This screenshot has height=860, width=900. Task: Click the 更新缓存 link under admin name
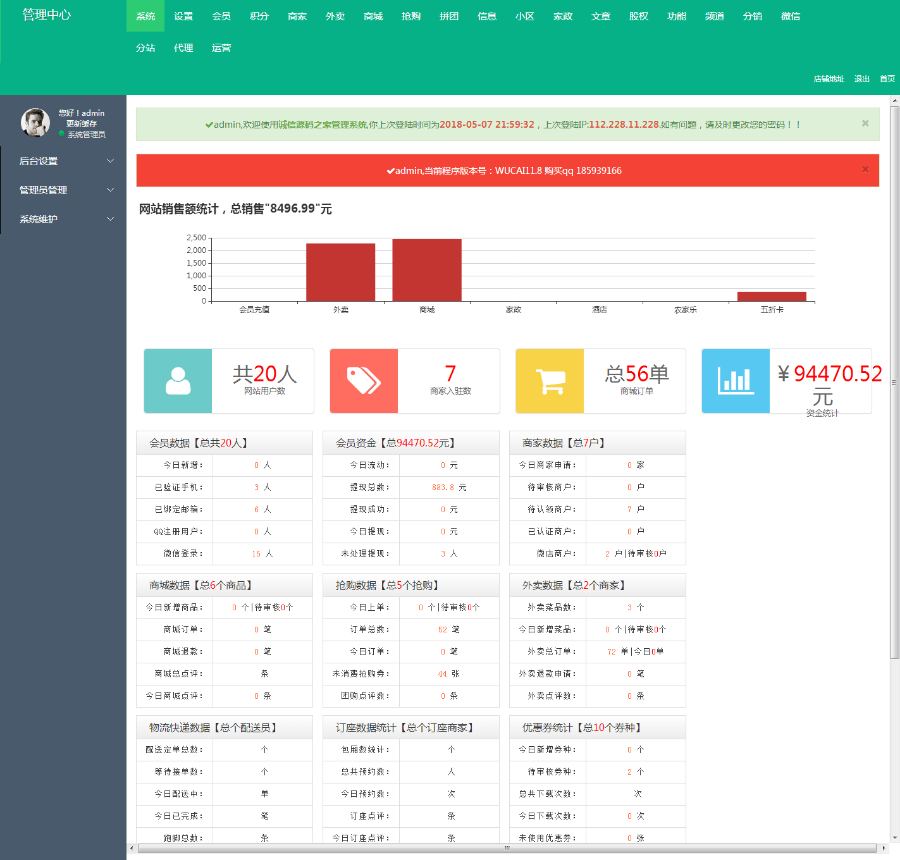(x=82, y=123)
